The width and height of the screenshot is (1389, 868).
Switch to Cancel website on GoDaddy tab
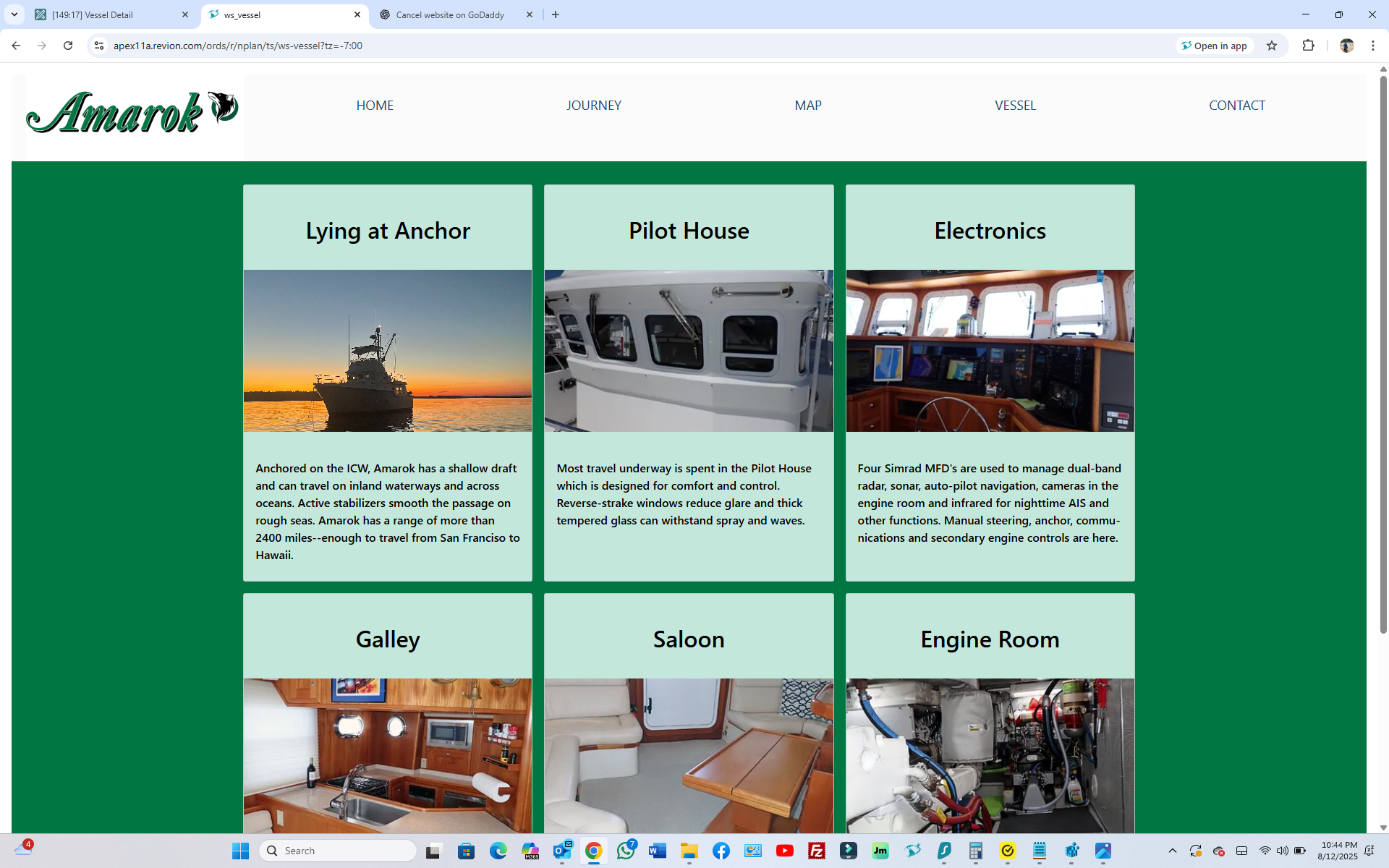tap(449, 14)
